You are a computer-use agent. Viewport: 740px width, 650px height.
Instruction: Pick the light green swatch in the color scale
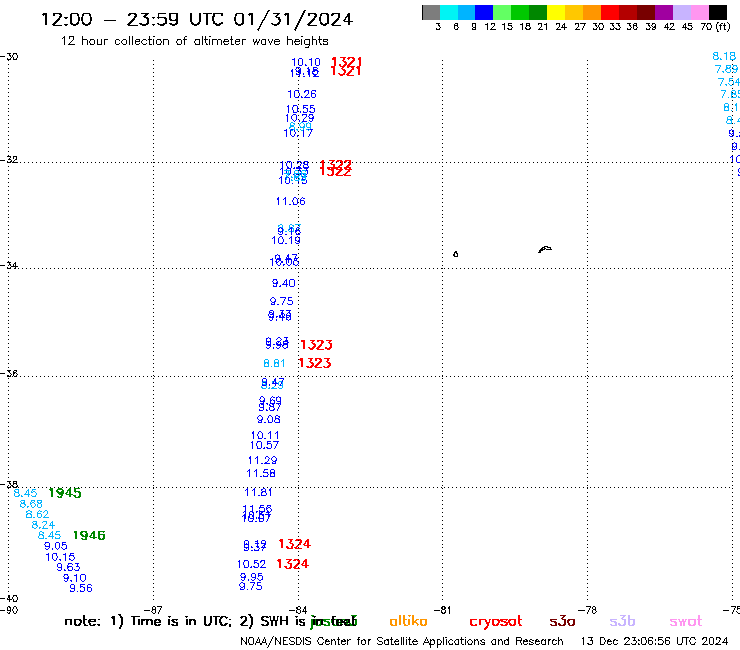(502, 12)
